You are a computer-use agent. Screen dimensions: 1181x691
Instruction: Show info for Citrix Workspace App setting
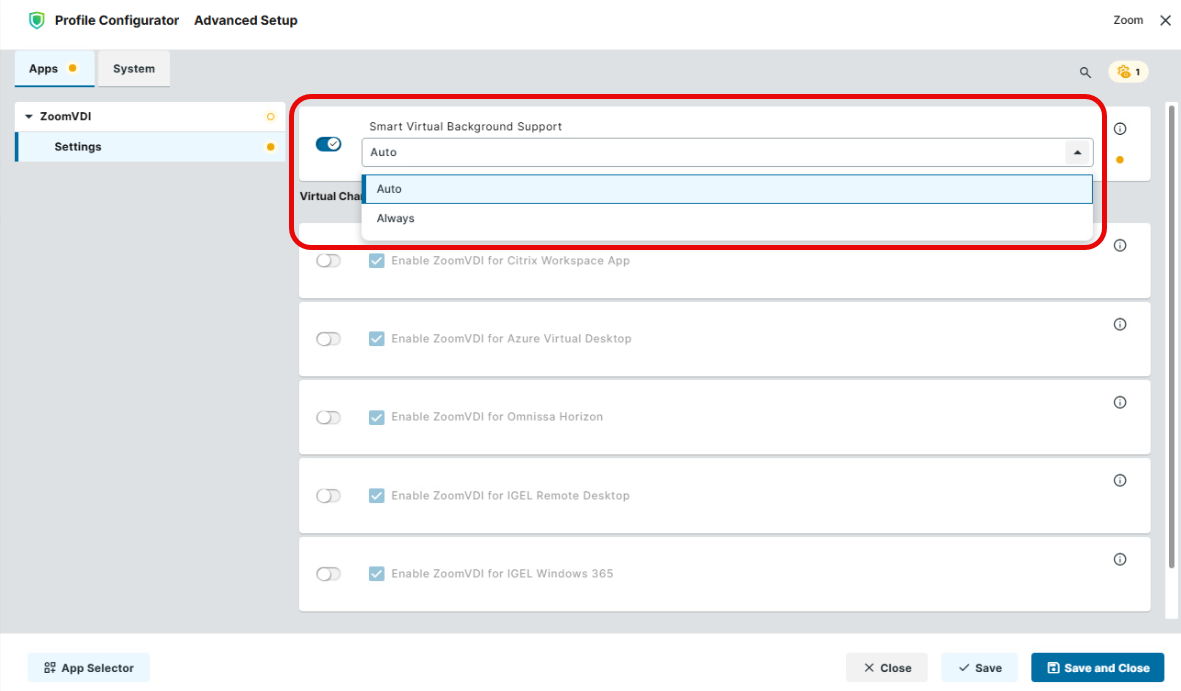pos(1120,246)
